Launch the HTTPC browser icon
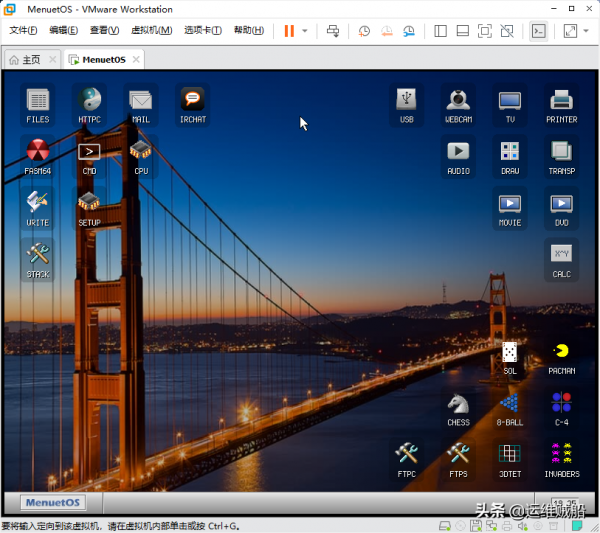 (x=90, y=101)
